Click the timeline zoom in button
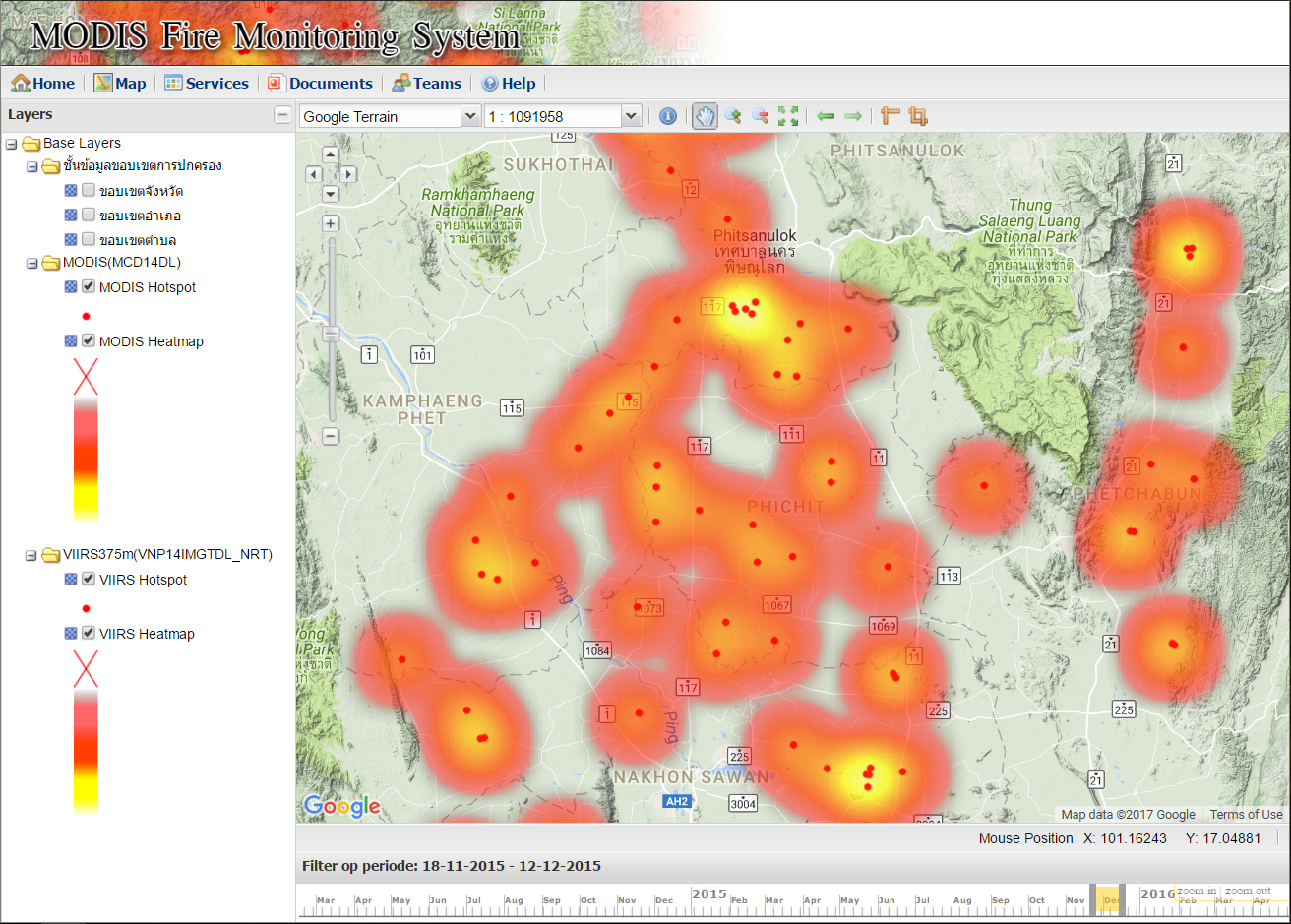This screenshot has height=924, width=1291. point(1197,891)
